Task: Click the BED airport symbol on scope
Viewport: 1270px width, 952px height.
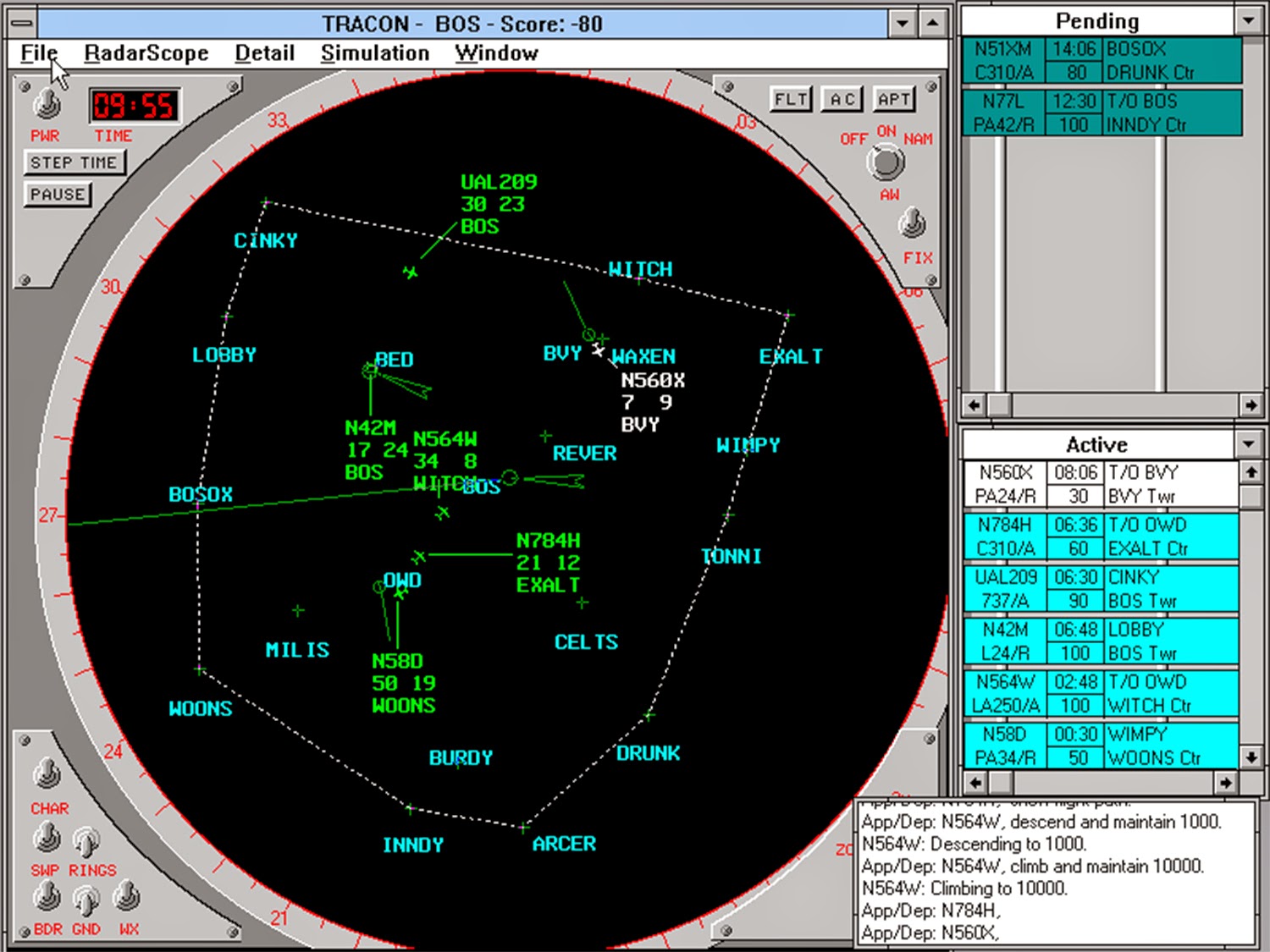Action: [369, 371]
